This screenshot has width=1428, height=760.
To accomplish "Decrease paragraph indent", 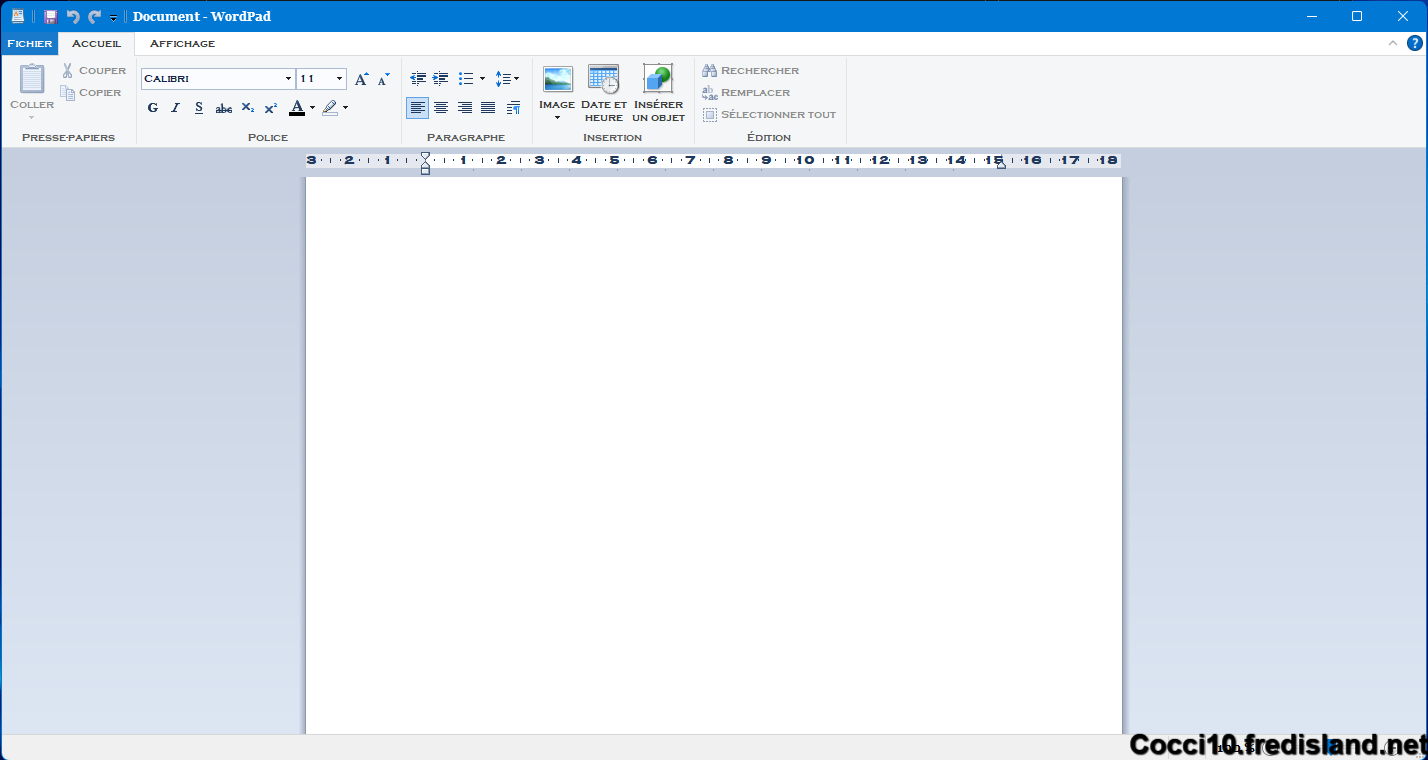I will click(x=418, y=78).
